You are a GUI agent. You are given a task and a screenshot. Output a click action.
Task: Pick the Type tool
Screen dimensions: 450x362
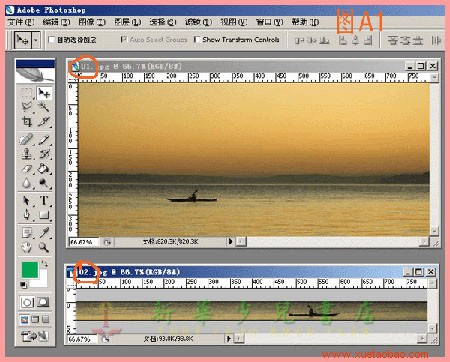[x=44, y=201]
